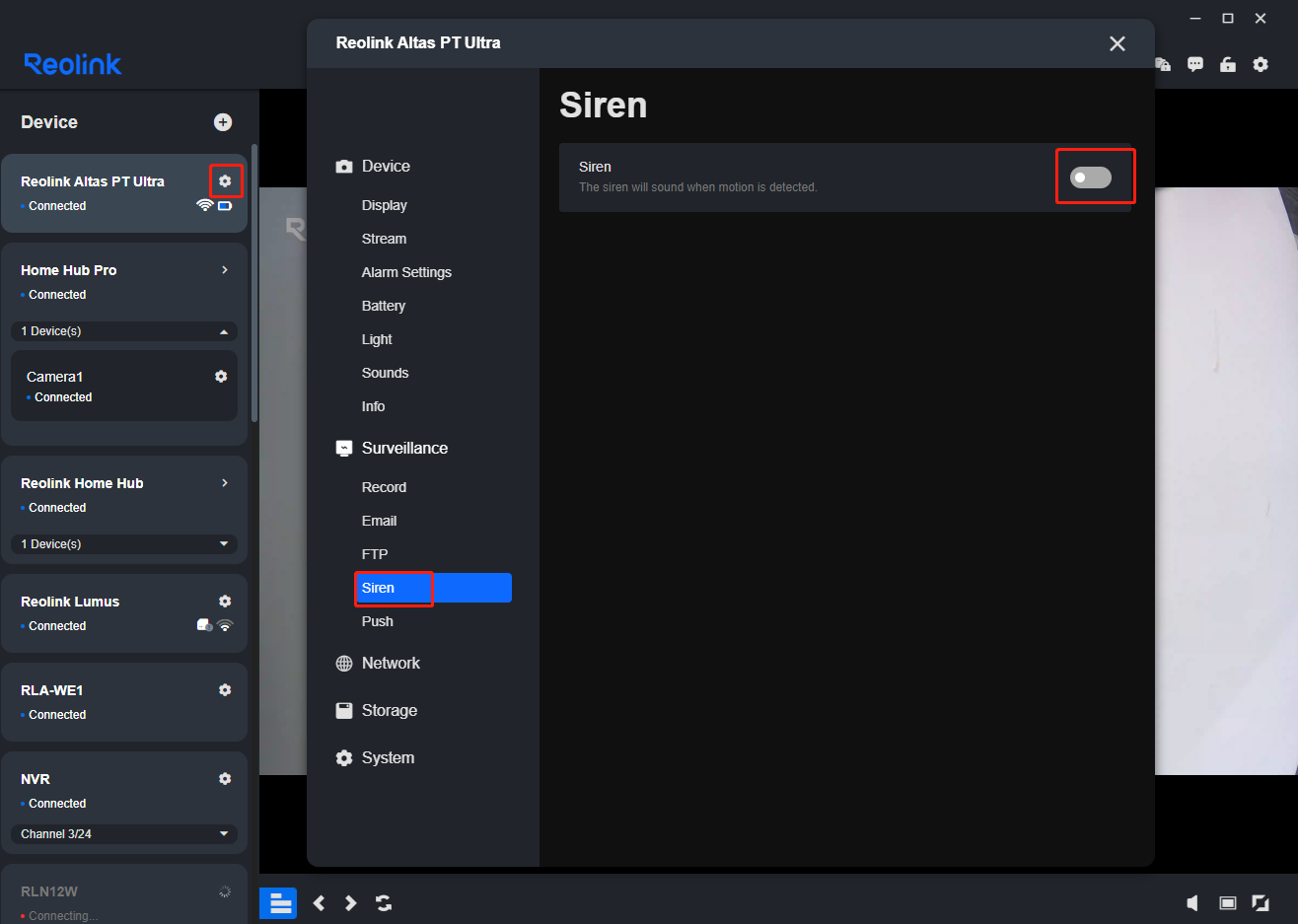Image resolution: width=1298 pixels, height=924 pixels.
Task: Open Reolink Lumus settings gear
Action: [225, 602]
